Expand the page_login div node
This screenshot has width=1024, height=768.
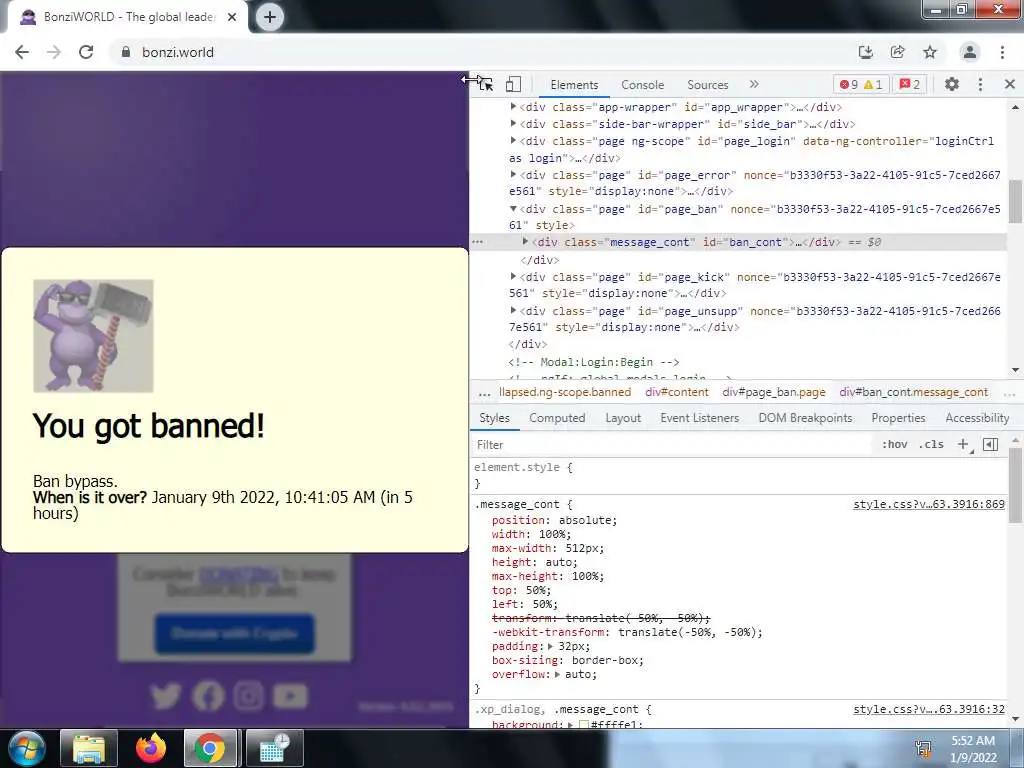(x=513, y=140)
